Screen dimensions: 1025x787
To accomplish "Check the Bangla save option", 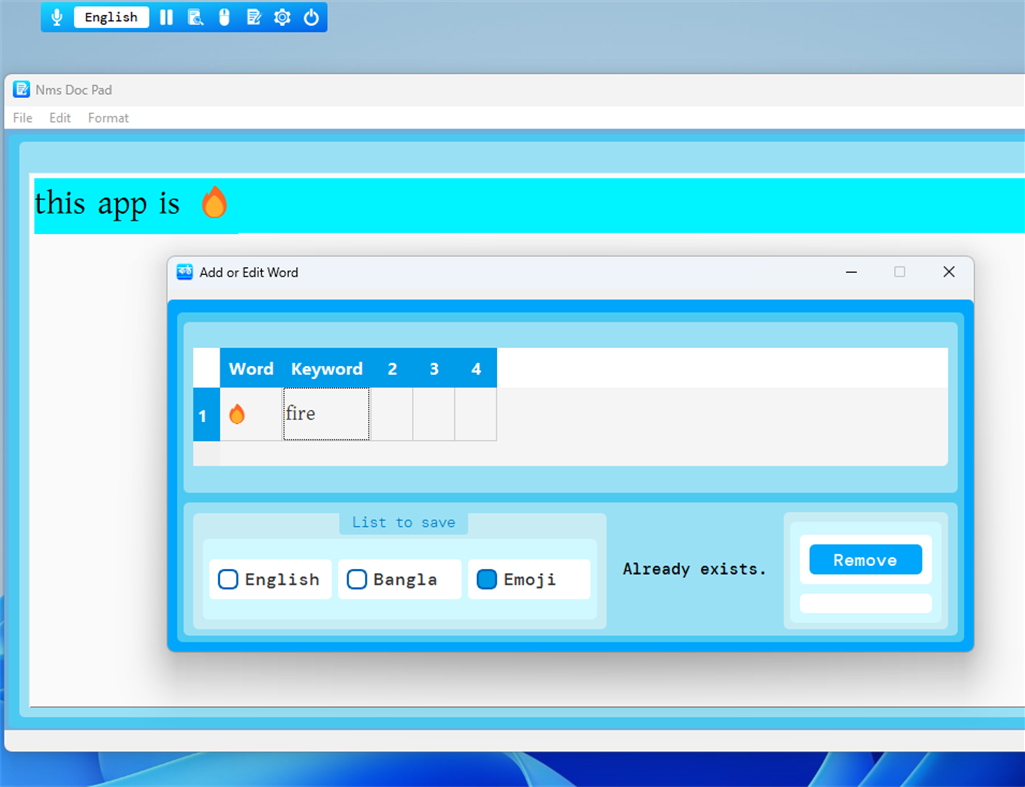I will [358, 579].
